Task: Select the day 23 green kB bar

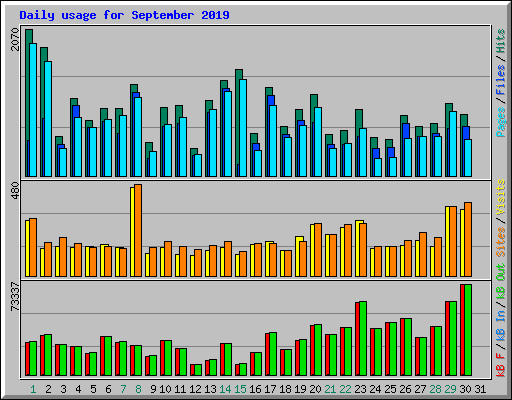Action: [x=363, y=339]
